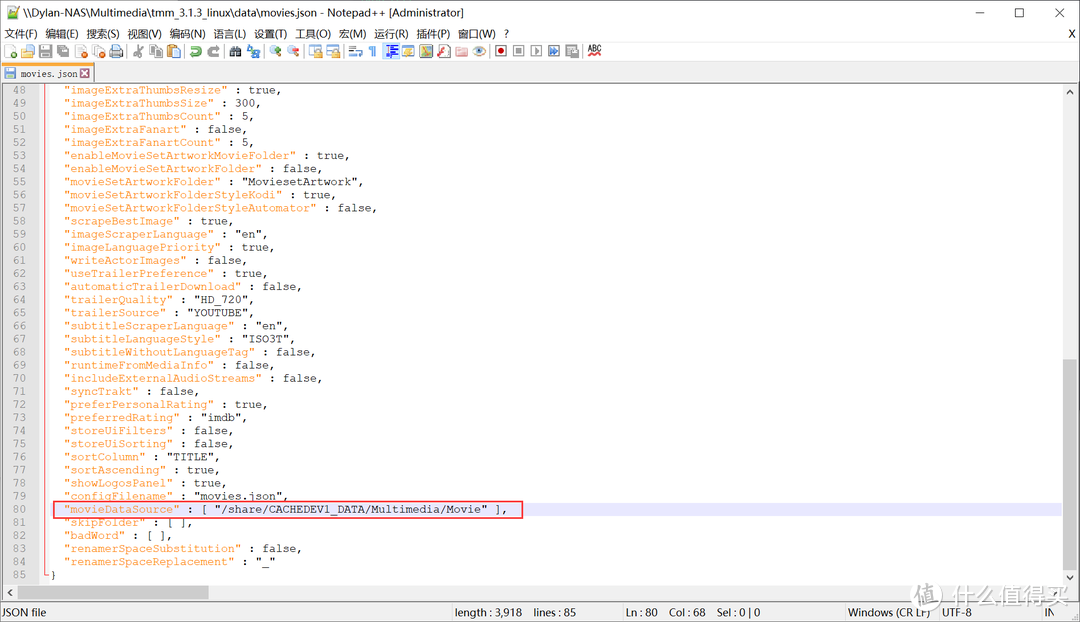Click the Zoom In magnifier icon
This screenshot has width=1080, height=622.
pos(276,52)
